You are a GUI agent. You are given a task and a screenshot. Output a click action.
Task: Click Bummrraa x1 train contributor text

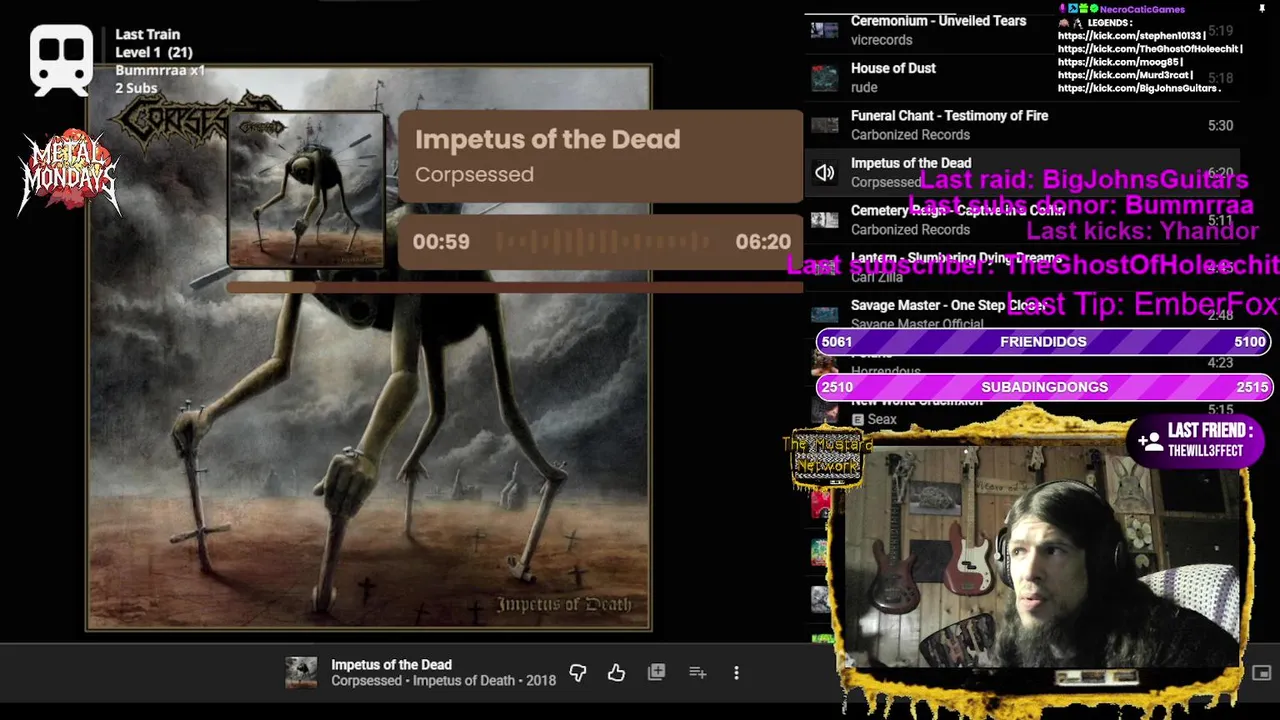(160, 71)
